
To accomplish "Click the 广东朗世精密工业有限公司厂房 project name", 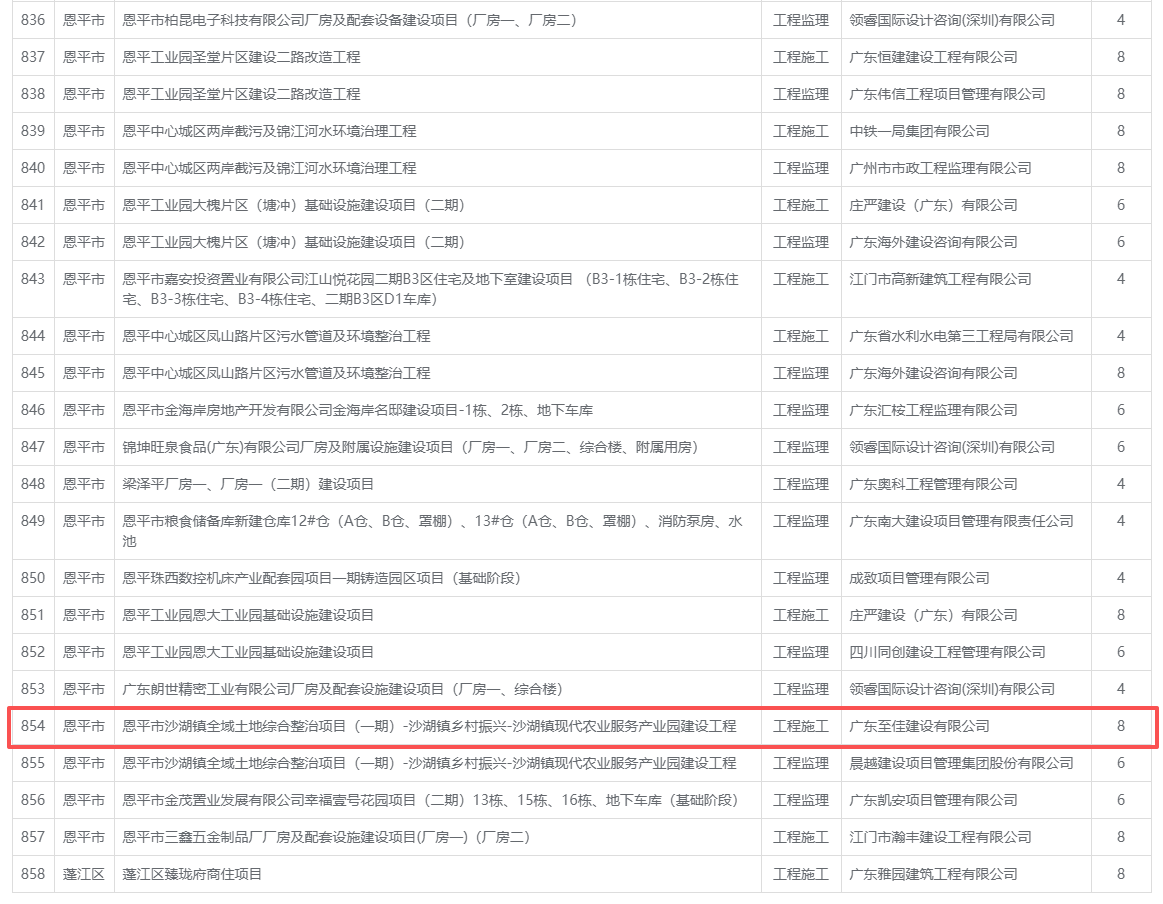I will [x=343, y=690].
